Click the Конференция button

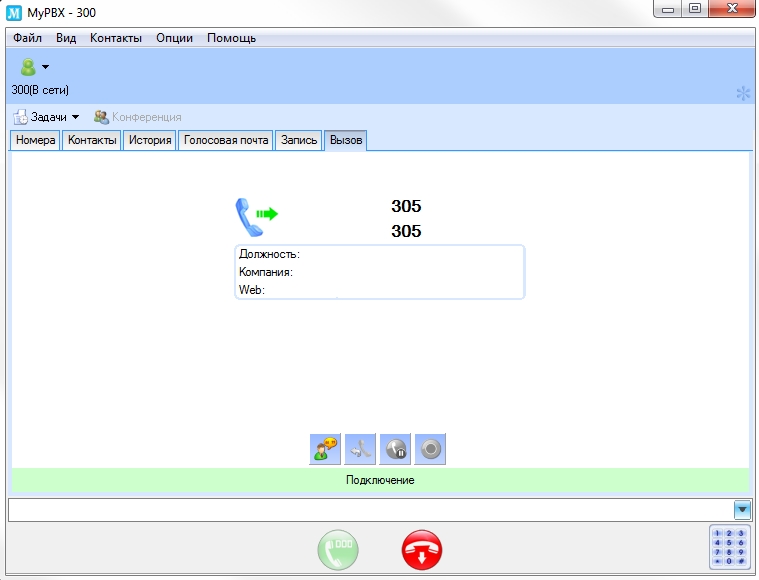138,117
